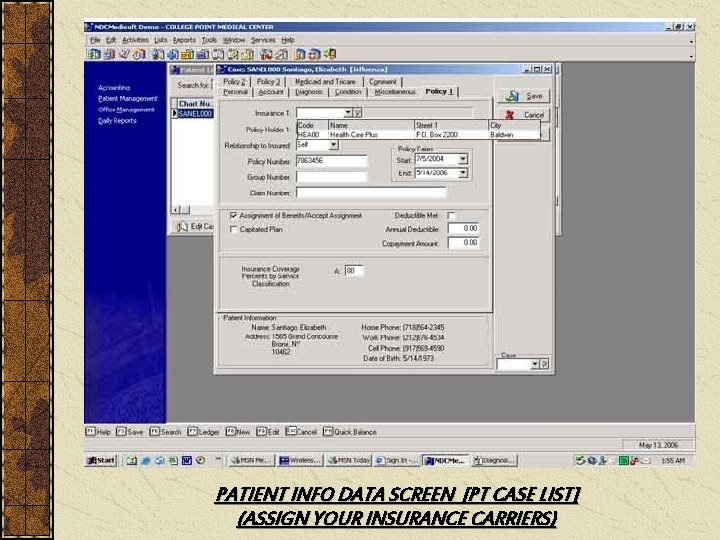Image resolution: width=720 pixels, height=540 pixels.
Task: Select chart number SANEL000 in the Patient List
Action: [195, 113]
